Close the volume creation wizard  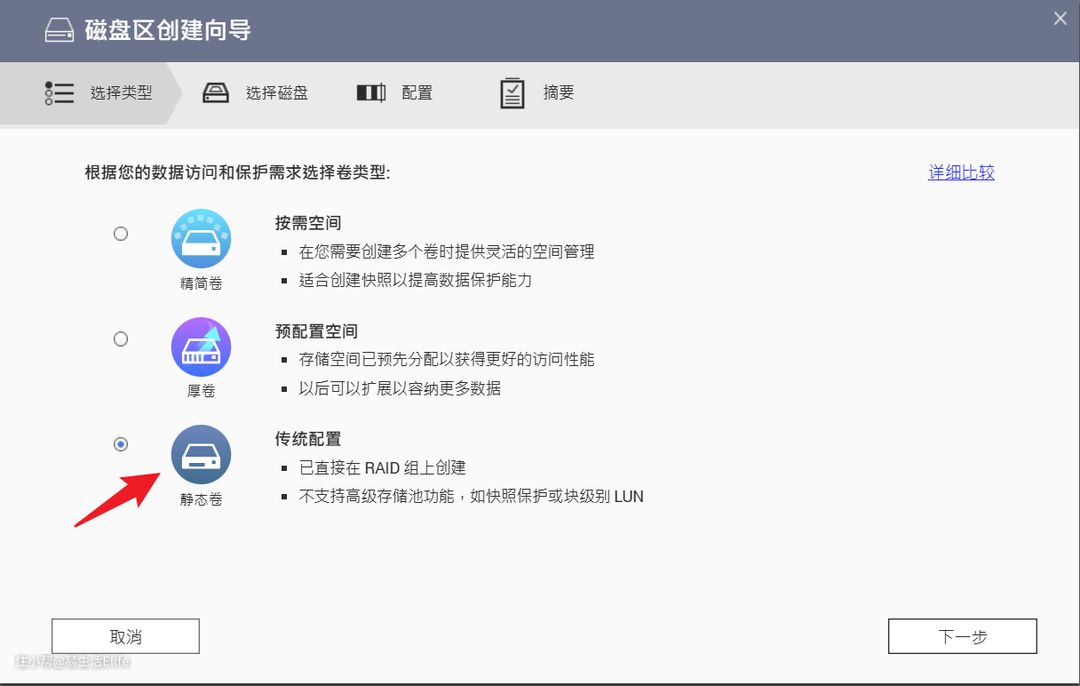coord(1060,18)
